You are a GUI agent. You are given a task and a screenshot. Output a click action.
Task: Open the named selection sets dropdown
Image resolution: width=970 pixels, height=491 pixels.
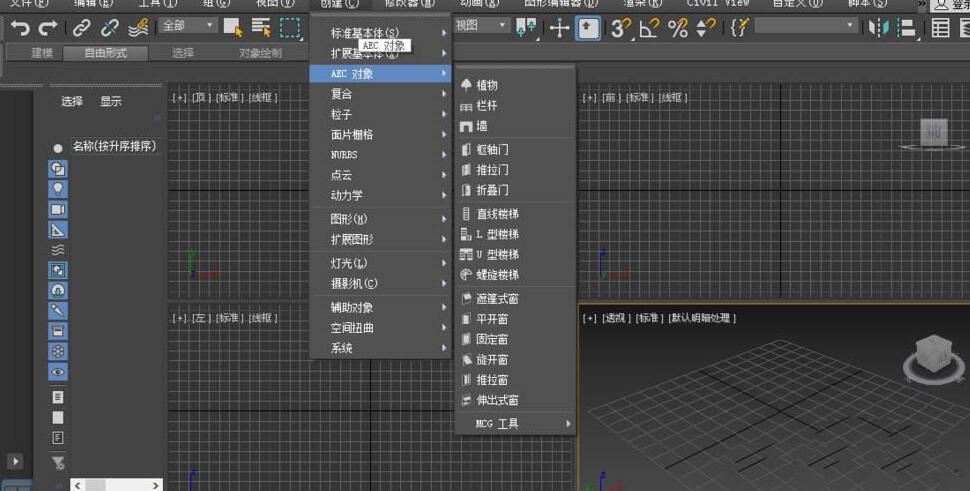pos(807,26)
